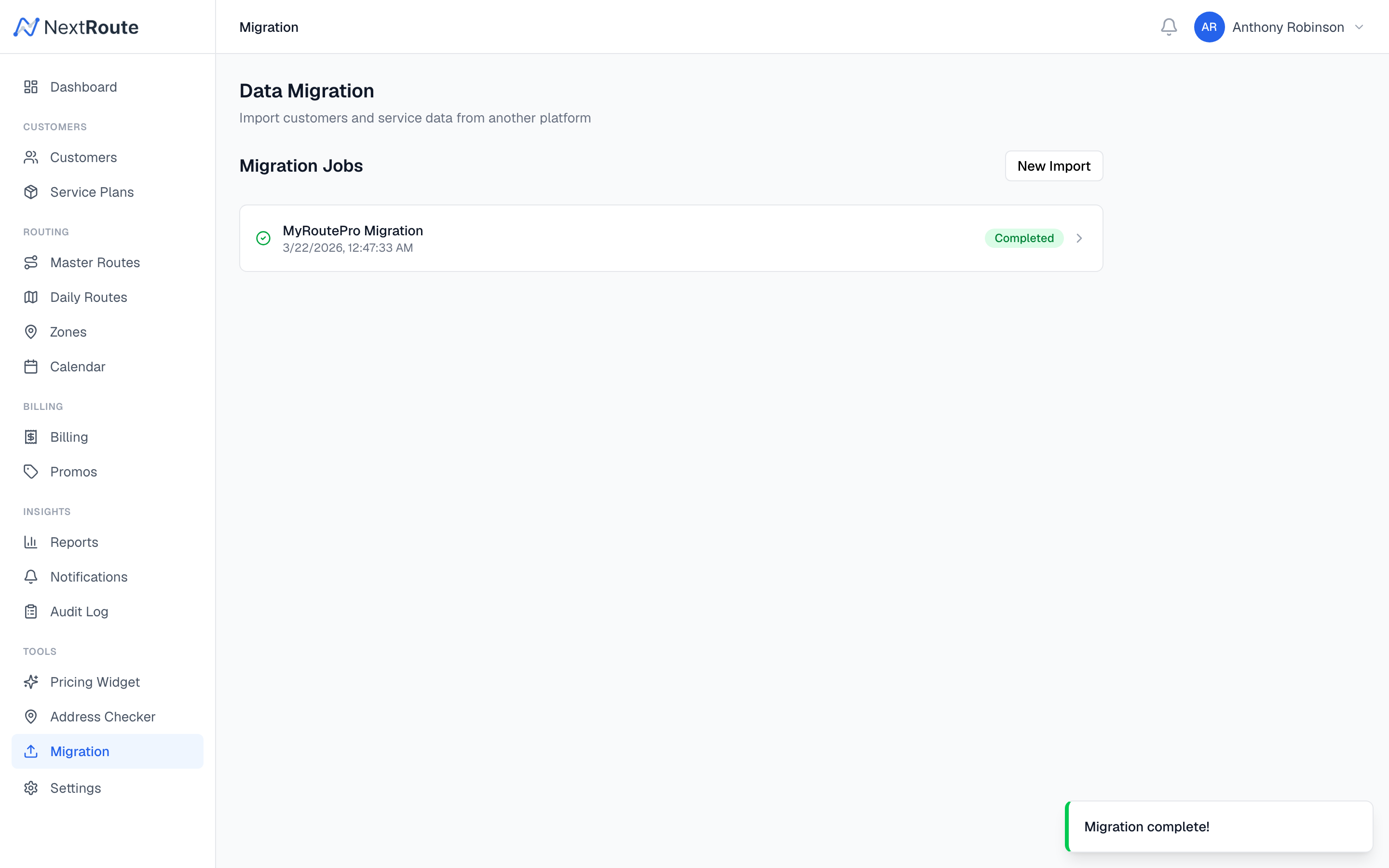Click the NextRoute logo icon
1389x868 pixels.
pyautogui.click(x=27, y=27)
